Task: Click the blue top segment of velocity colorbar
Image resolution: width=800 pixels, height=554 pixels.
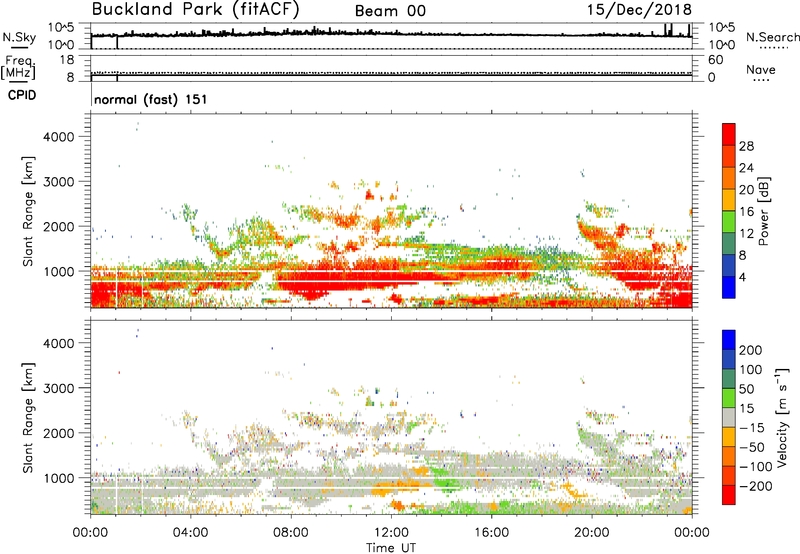Action: click(729, 340)
